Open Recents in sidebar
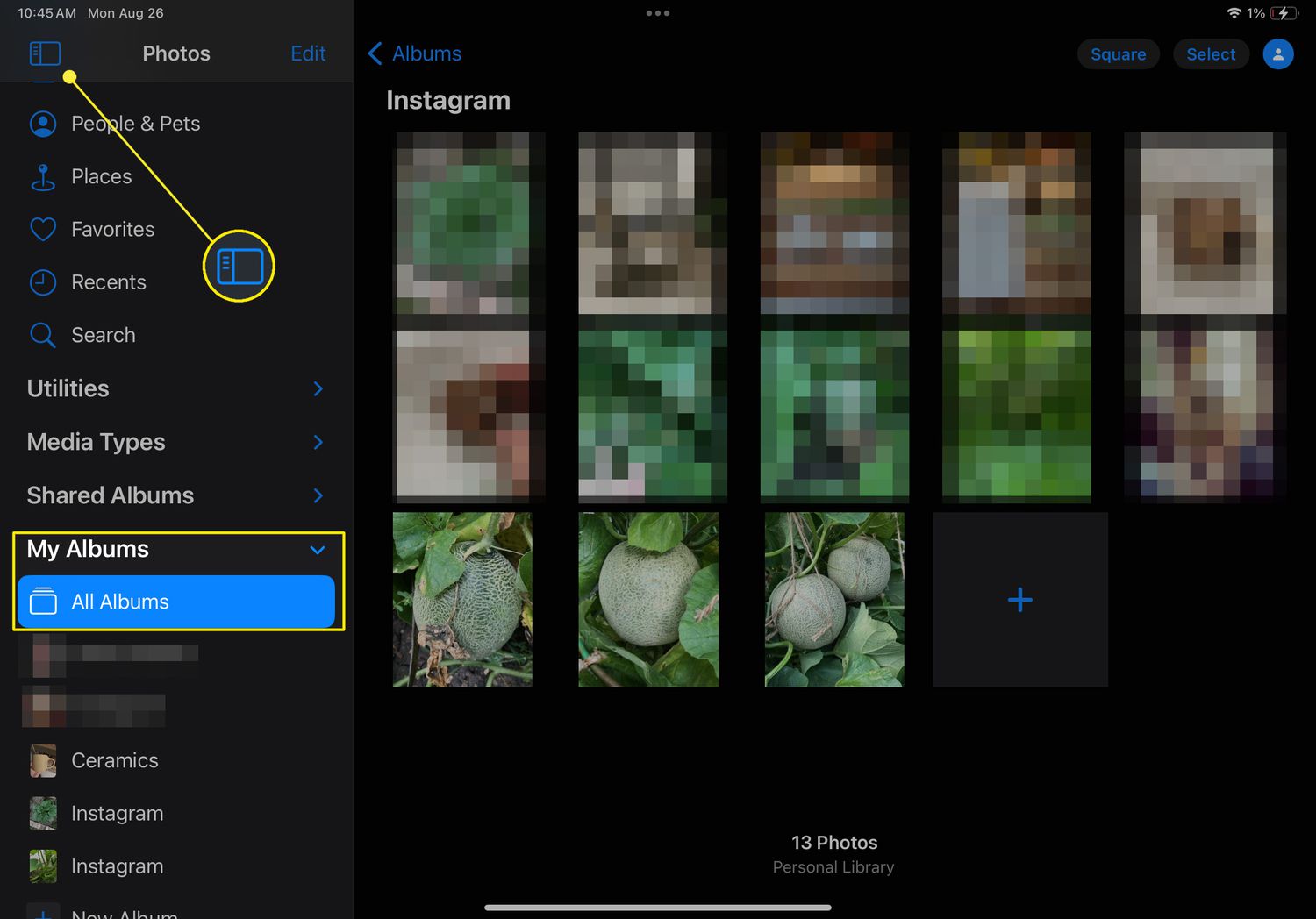1316x919 pixels. click(108, 282)
